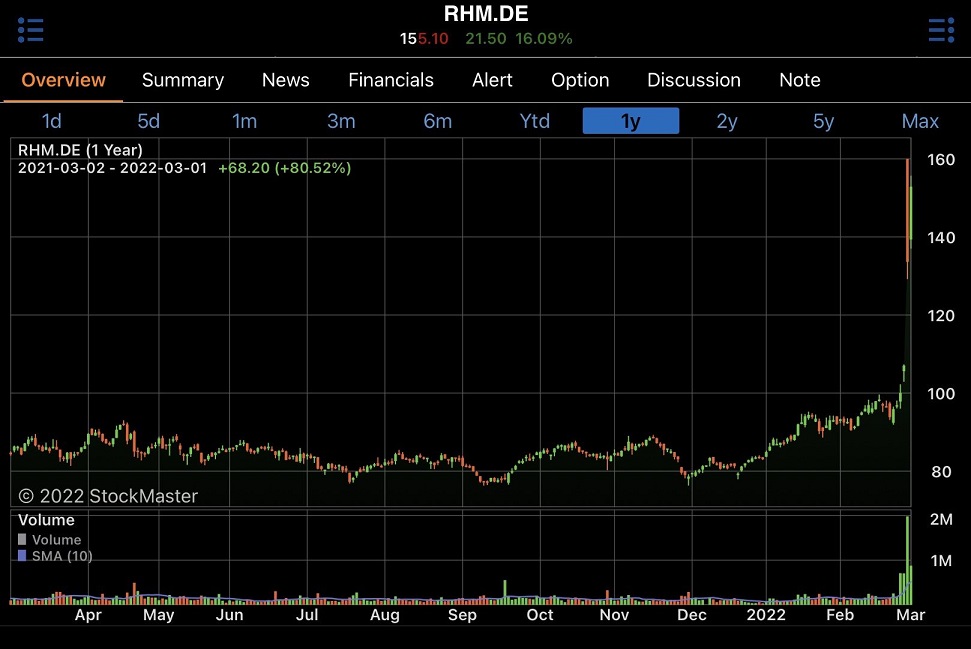Switch chart to 2y range
Image resolution: width=971 pixels, height=649 pixels.
(727, 121)
